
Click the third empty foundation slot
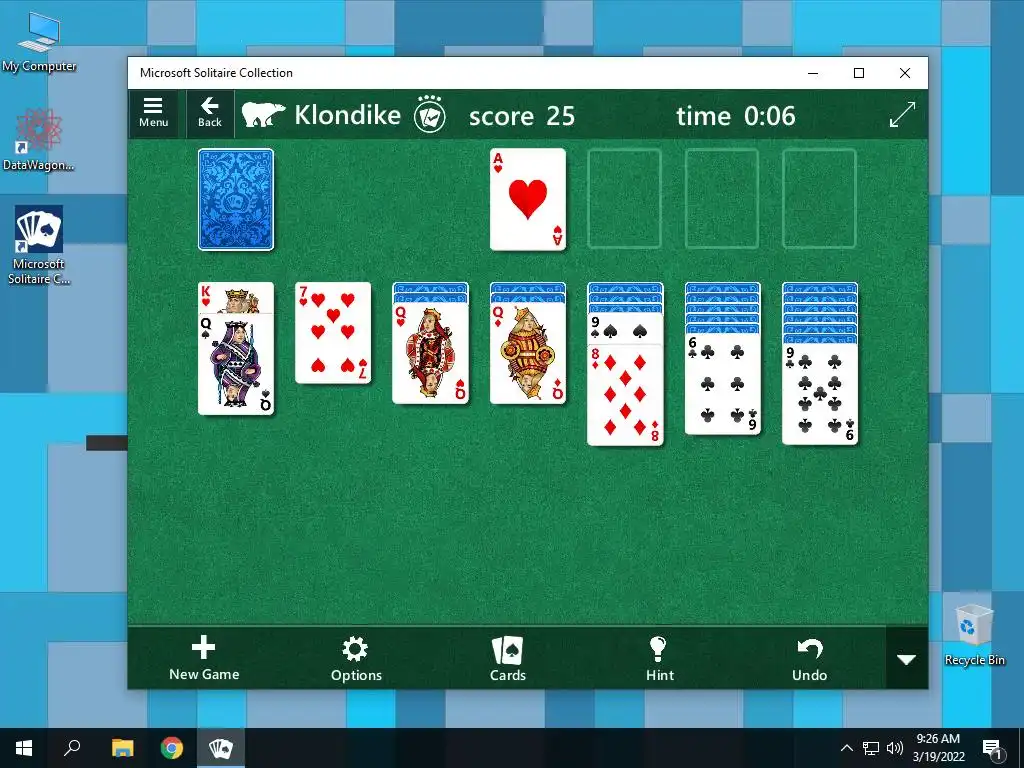(722, 199)
